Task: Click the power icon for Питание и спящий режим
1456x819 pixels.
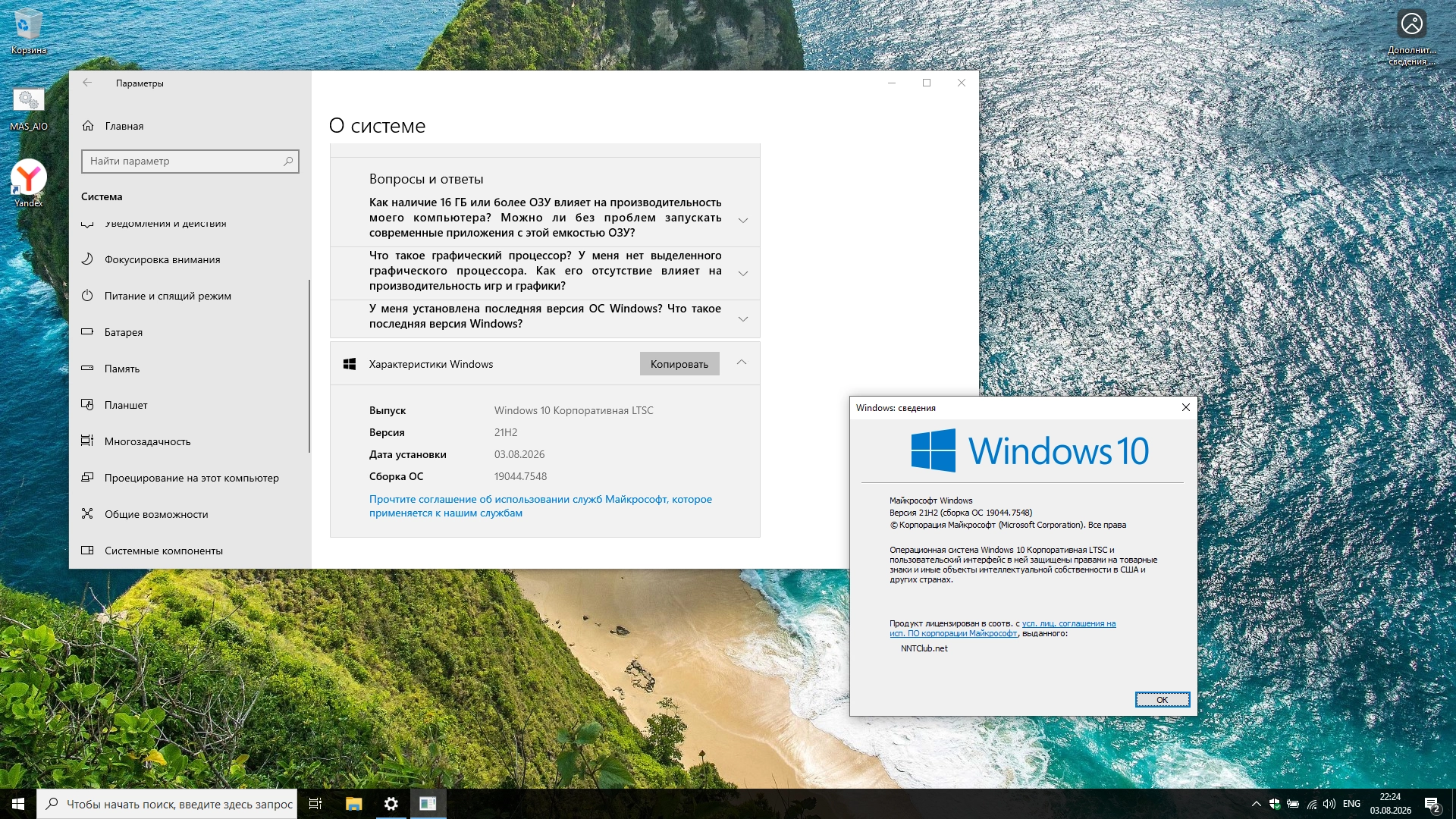Action: pos(87,296)
